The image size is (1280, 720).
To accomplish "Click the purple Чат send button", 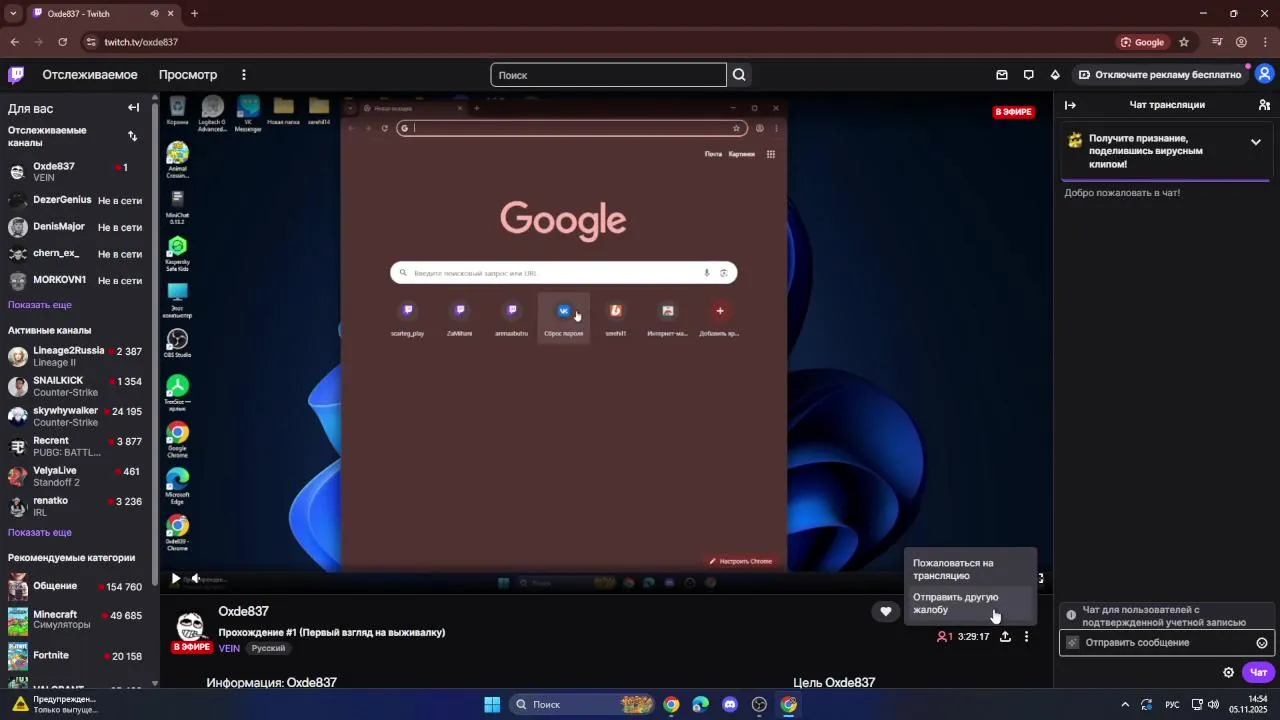I will click(x=1258, y=672).
